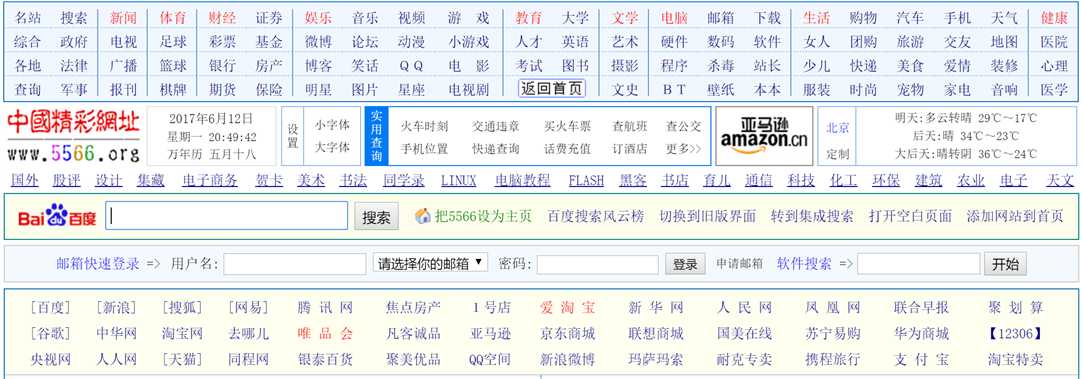The image size is (1083, 379).
Task: Open the [新浪] site link
Action: (x=116, y=307)
